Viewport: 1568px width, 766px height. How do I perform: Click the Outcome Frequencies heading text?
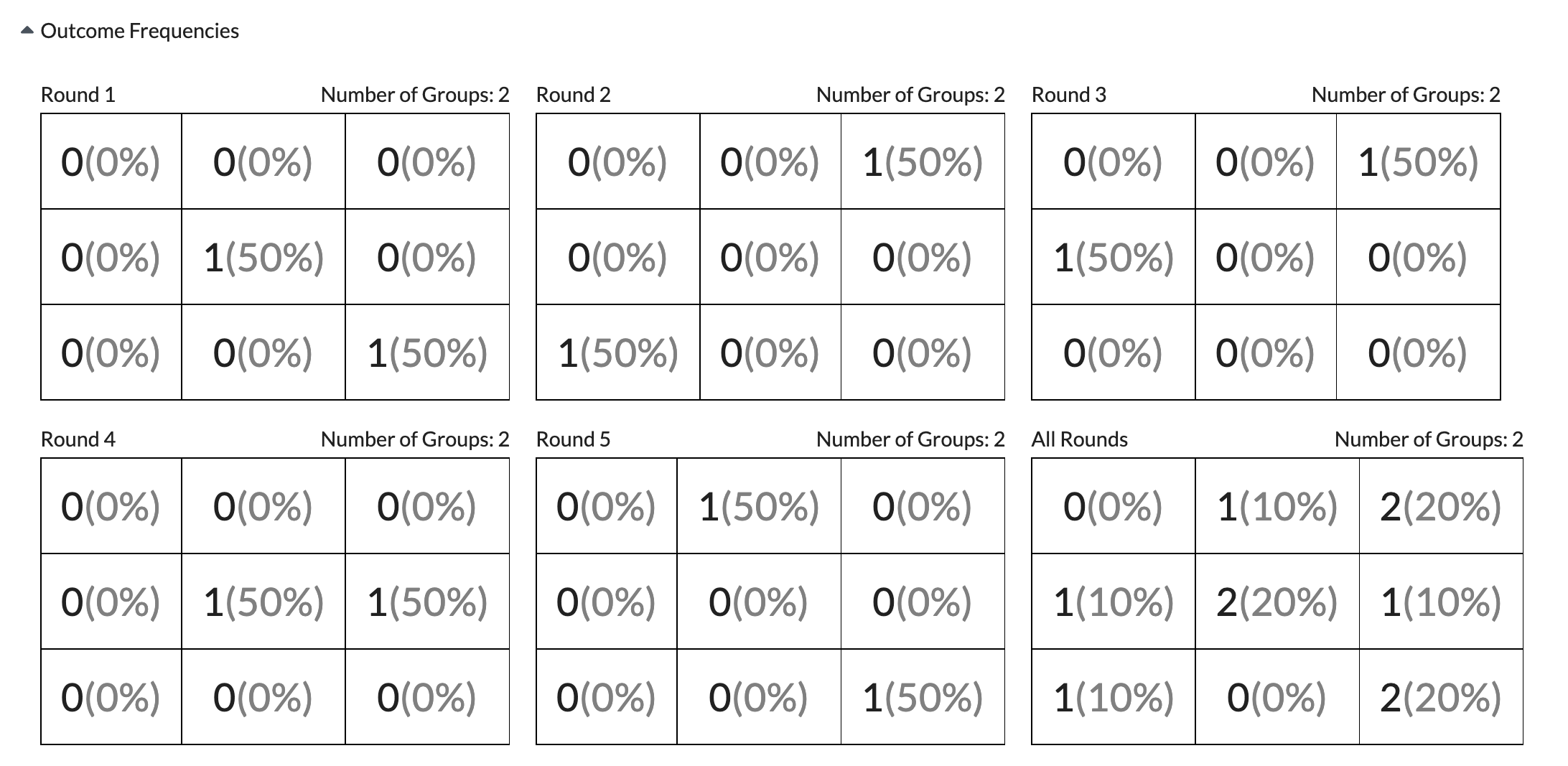(x=140, y=31)
